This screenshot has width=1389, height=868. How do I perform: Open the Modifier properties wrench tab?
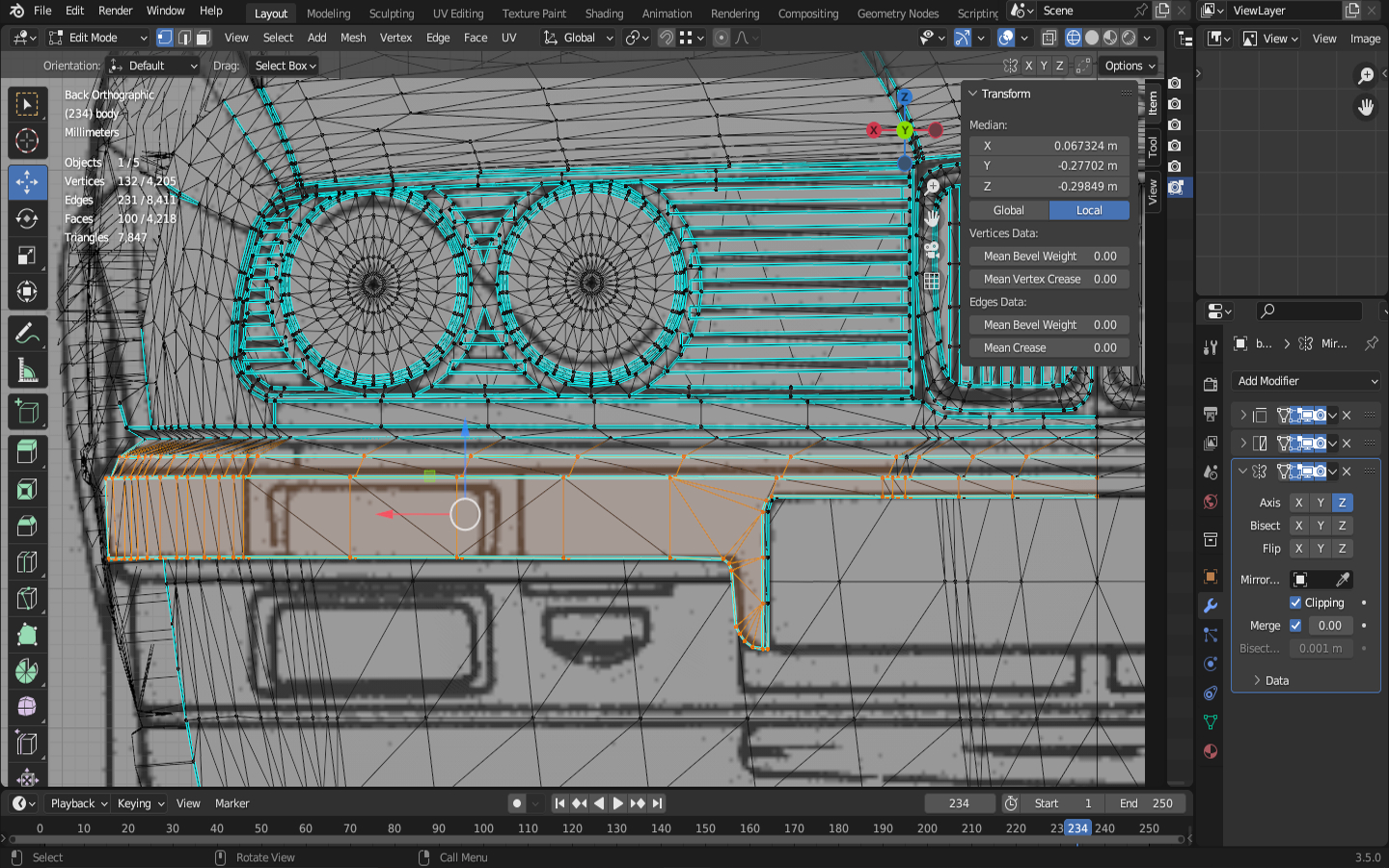tap(1211, 606)
